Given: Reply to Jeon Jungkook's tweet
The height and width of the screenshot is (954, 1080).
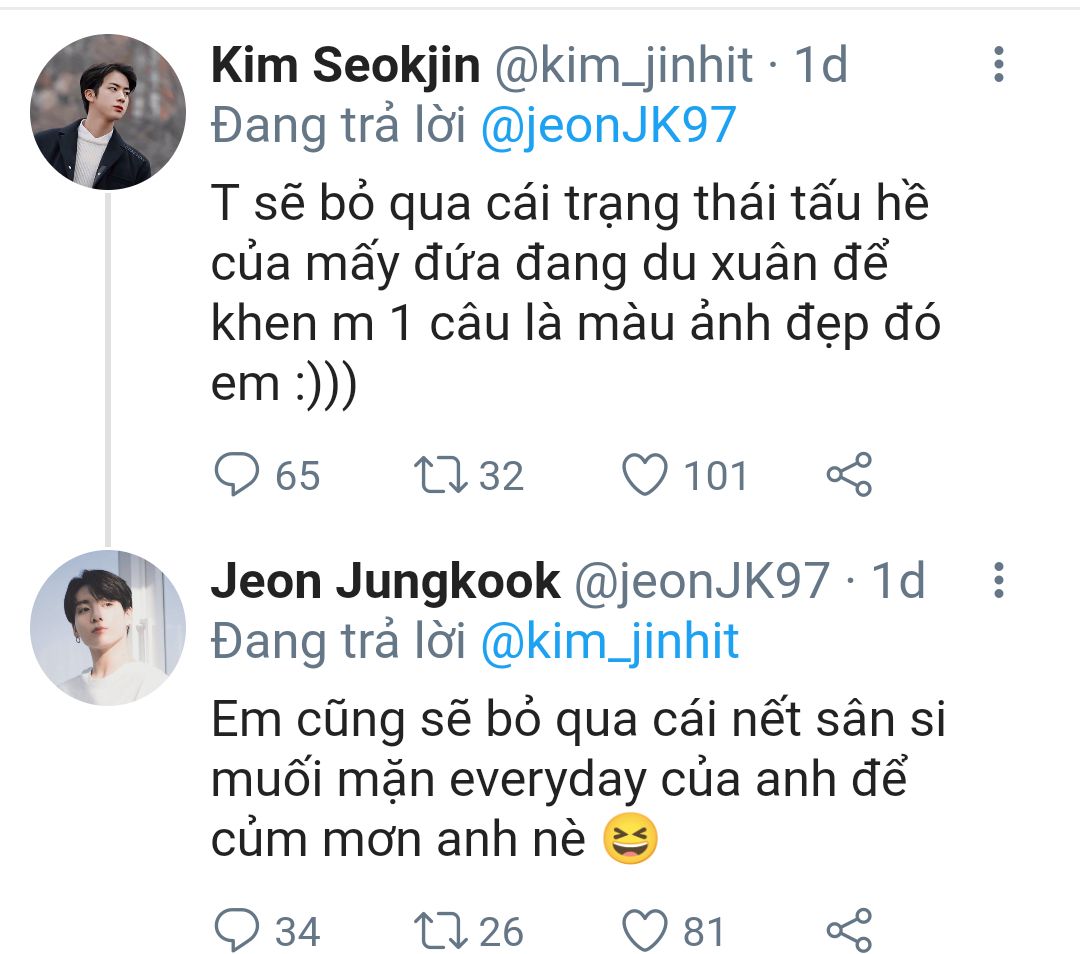Looking at the screenshot, I should coord(237,930).
